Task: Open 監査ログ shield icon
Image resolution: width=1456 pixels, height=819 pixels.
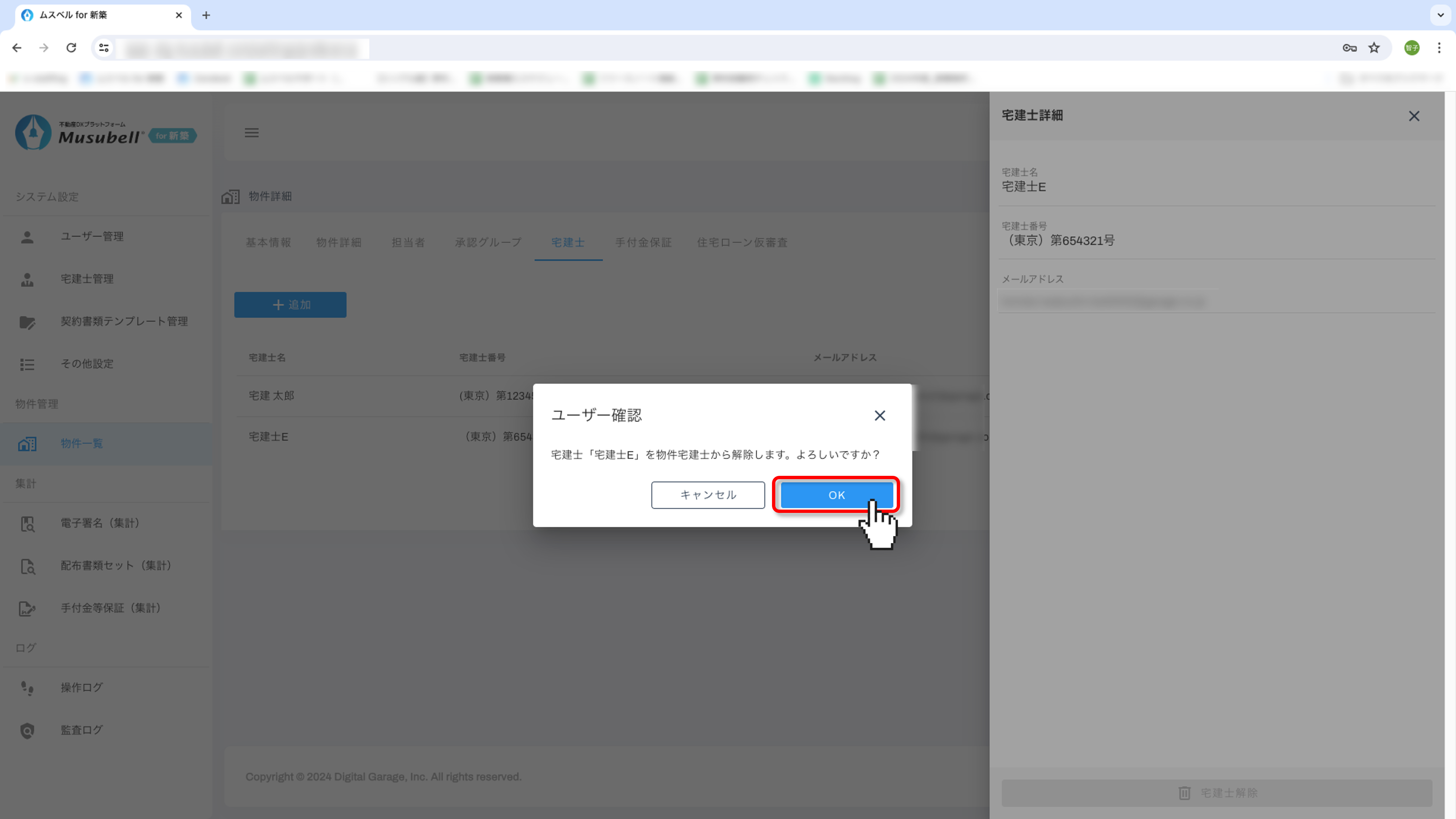Action: (27, 730)
